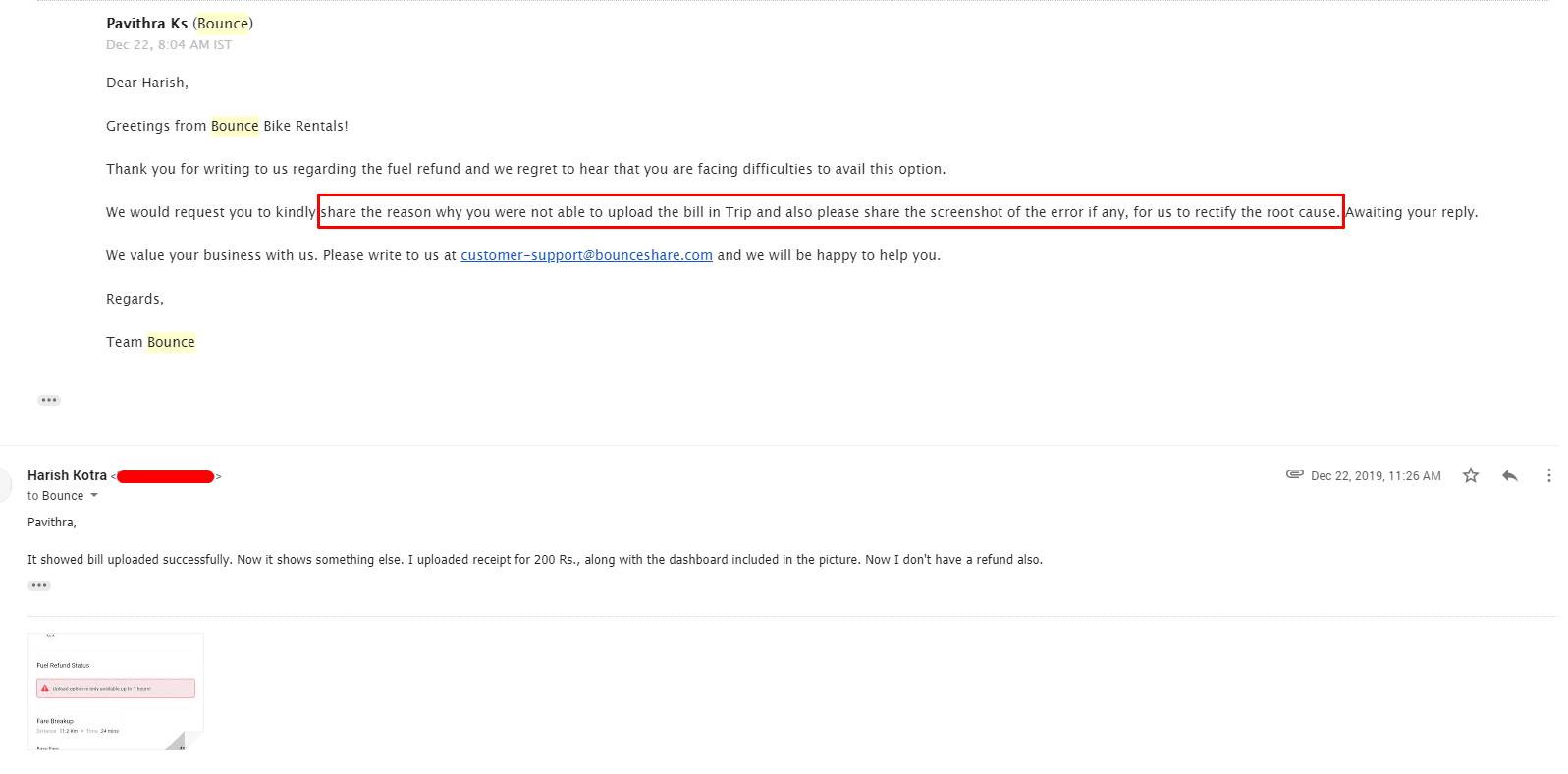Click the sender name Harish Kotra
The height and width of the screenshot is (774, 1568).
click(67, 475)
